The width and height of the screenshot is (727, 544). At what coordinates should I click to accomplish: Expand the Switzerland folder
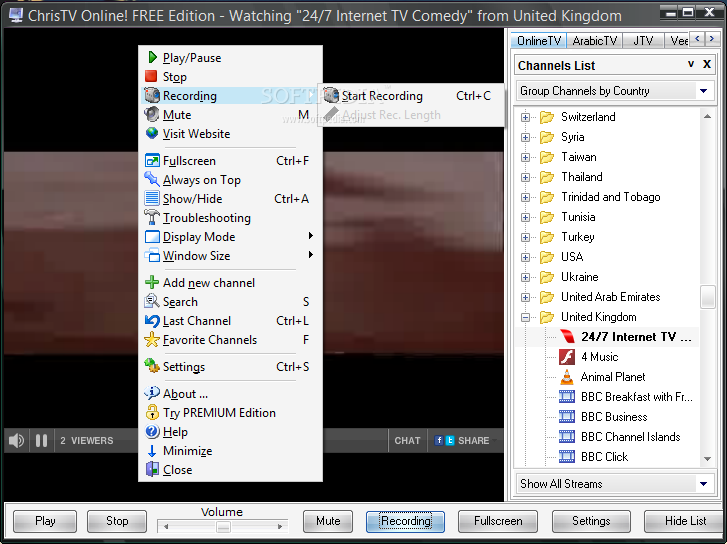point(525,117)
